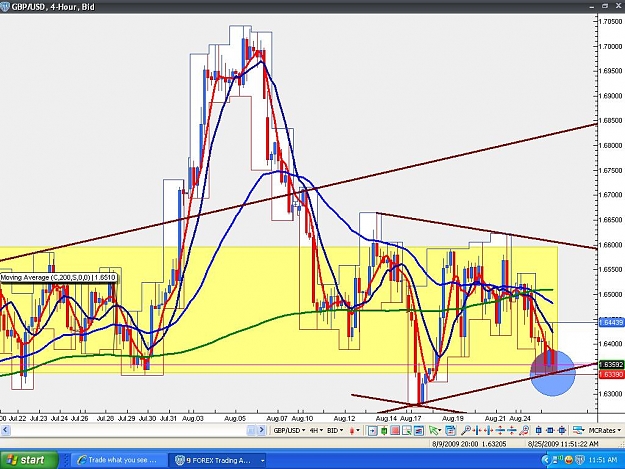Switch to Trade what you see taskbar window
The width and height of the screenshot is (625, 469).
[x=117, y=460]
